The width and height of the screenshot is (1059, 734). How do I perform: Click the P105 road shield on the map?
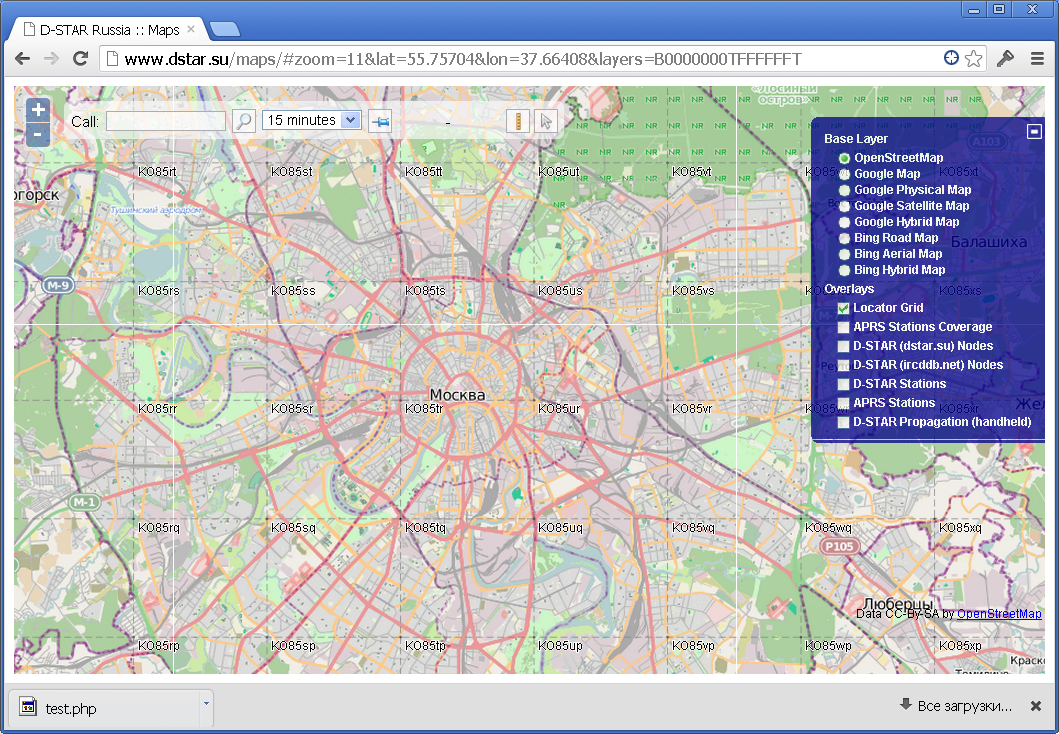840,546
